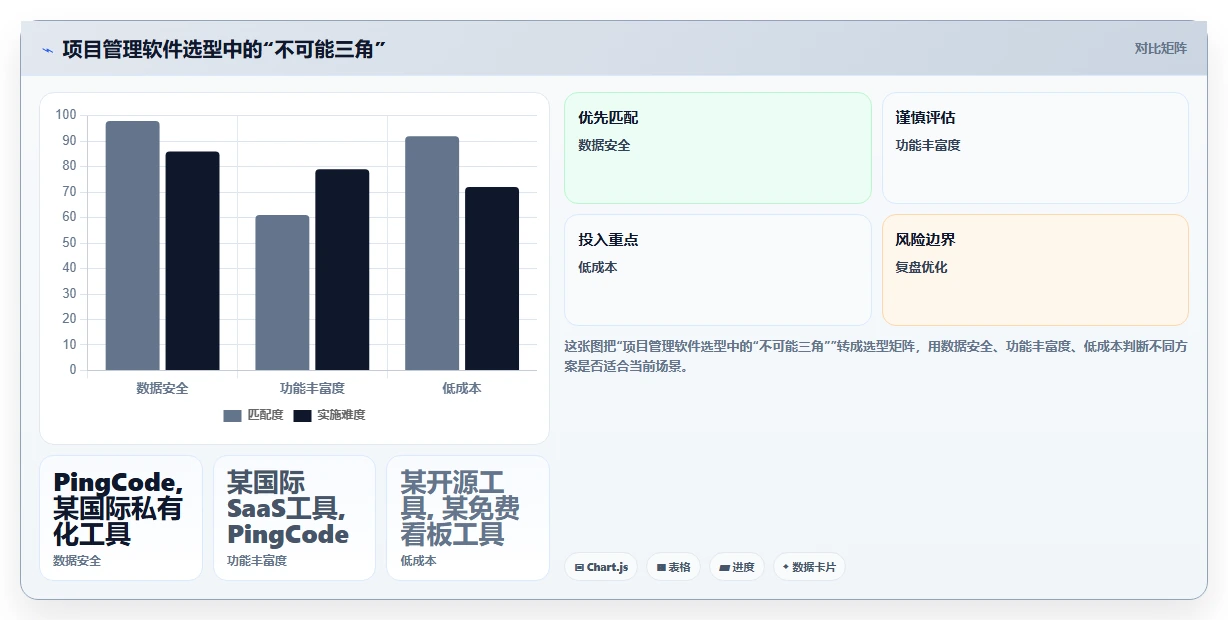Click the 100 y-axis value
This screenshot has width=1228, height=620.
(x=66, y=115)
